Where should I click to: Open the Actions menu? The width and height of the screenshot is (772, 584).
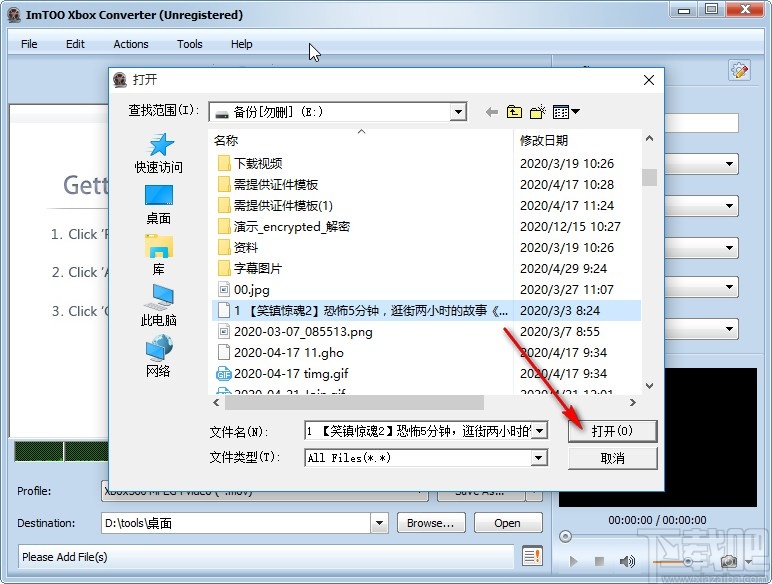click(131, 44)
